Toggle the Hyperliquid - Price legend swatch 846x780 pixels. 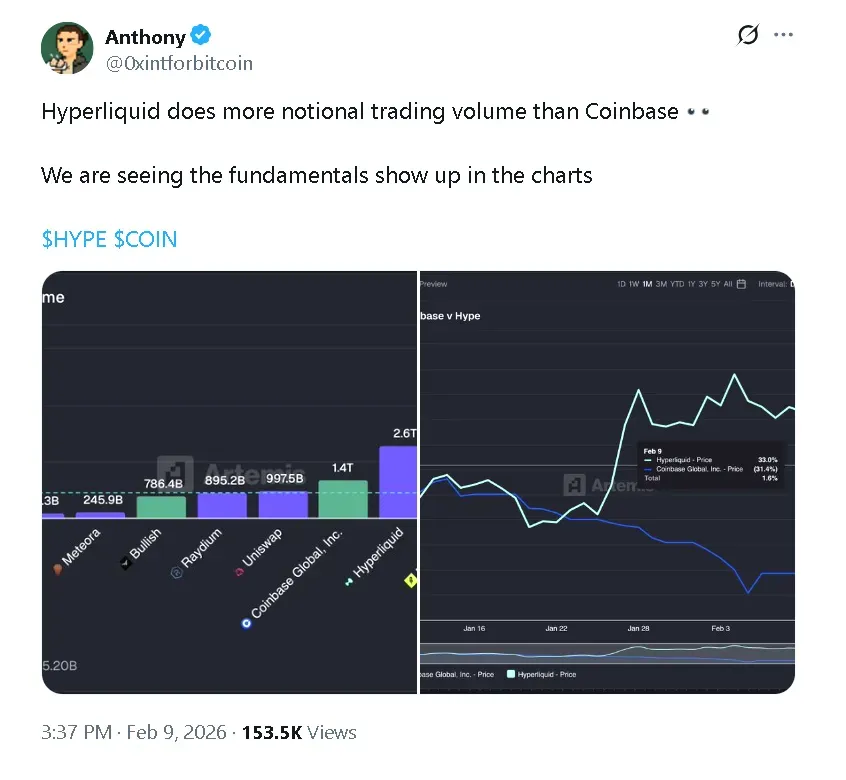pyautogui.click(x=512, y=675)
